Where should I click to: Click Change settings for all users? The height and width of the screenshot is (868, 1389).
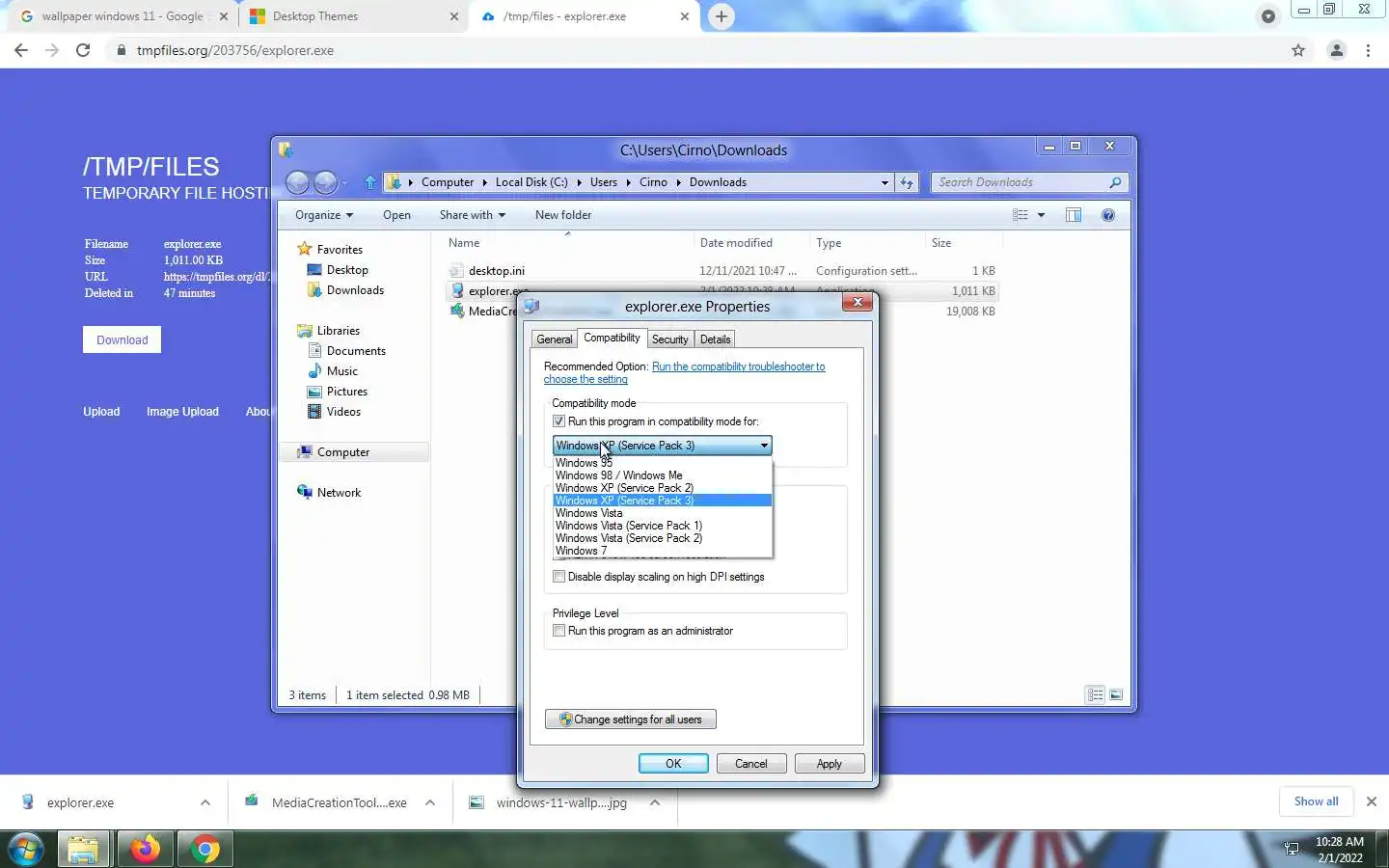tap(631, 719)
